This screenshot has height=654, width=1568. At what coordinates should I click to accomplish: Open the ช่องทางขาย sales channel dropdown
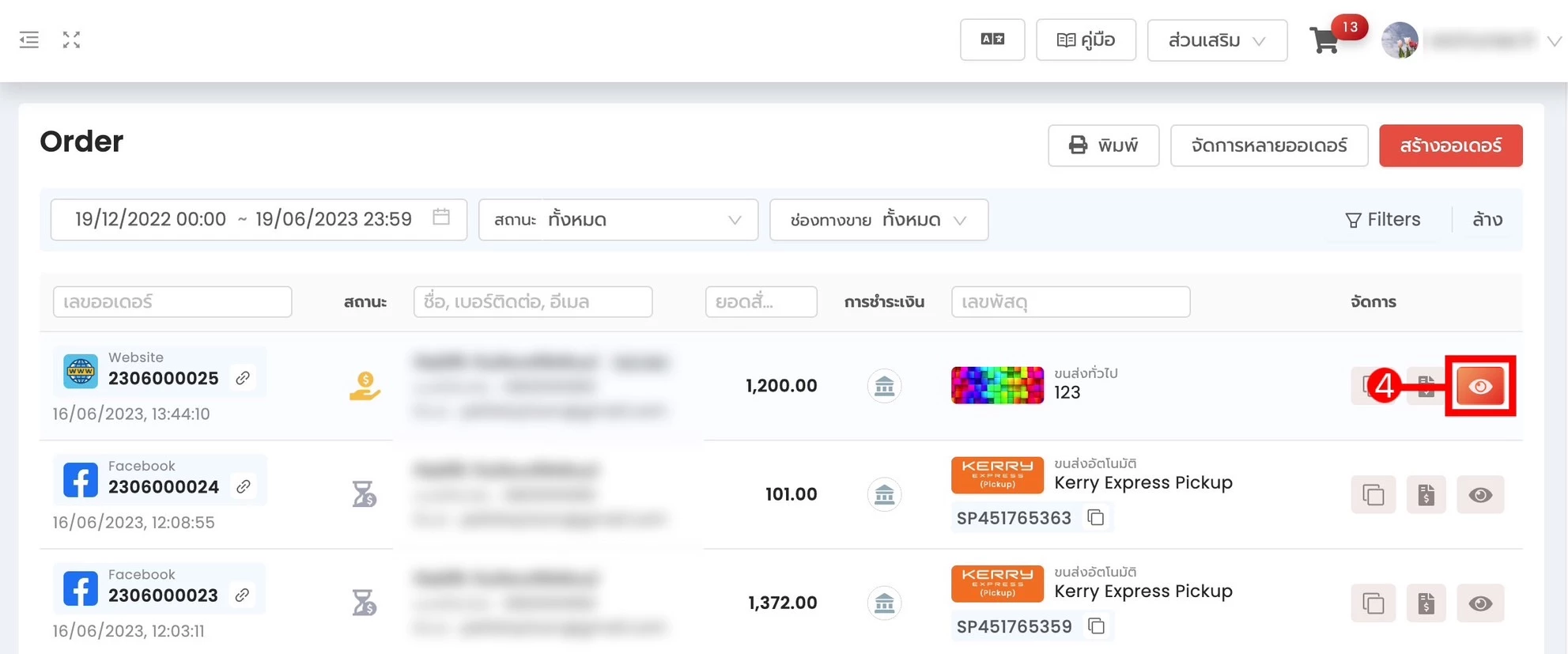coord(878,220)
